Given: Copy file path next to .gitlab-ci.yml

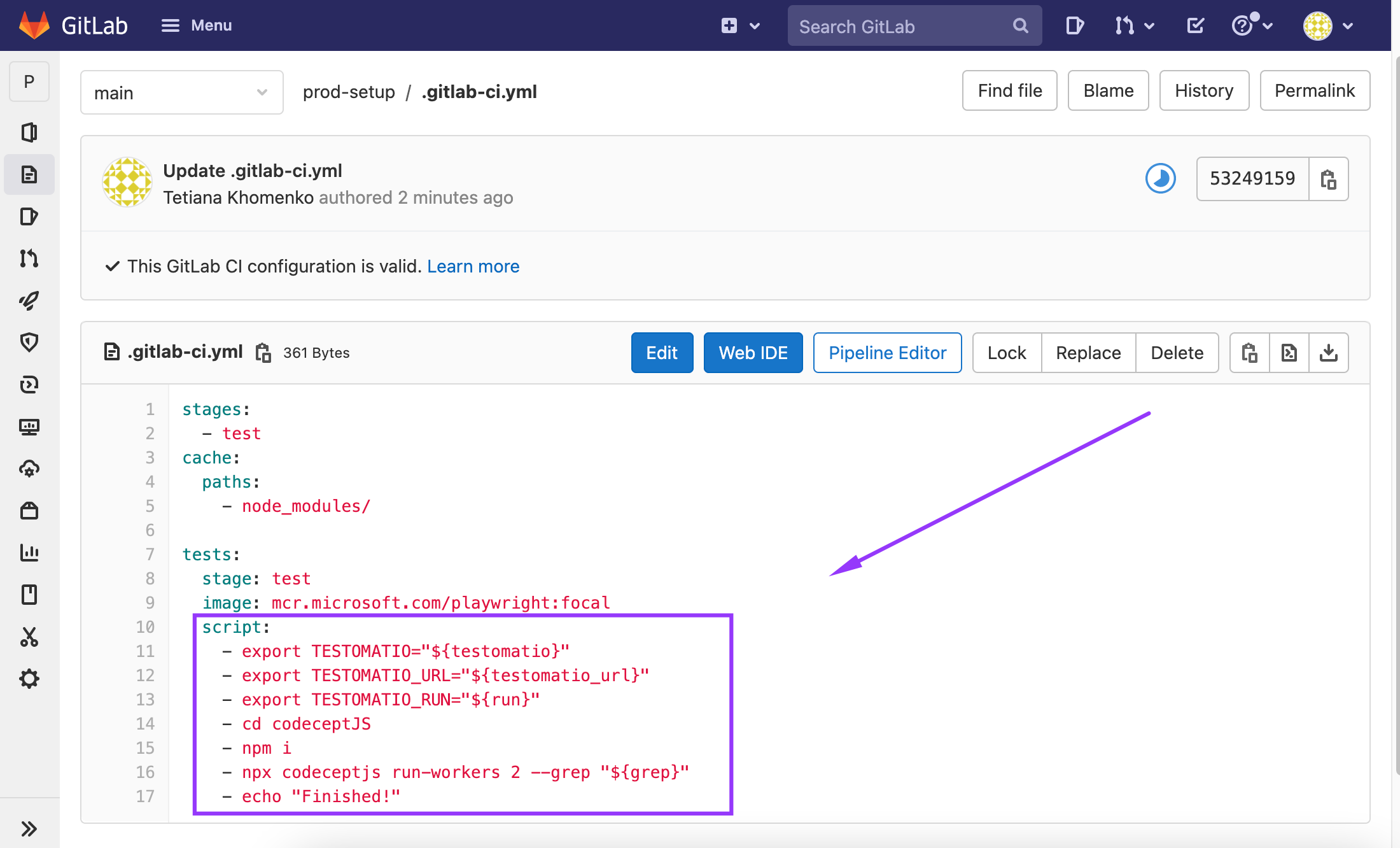Looking at the screenshot, I should click(x=263, y=353).
